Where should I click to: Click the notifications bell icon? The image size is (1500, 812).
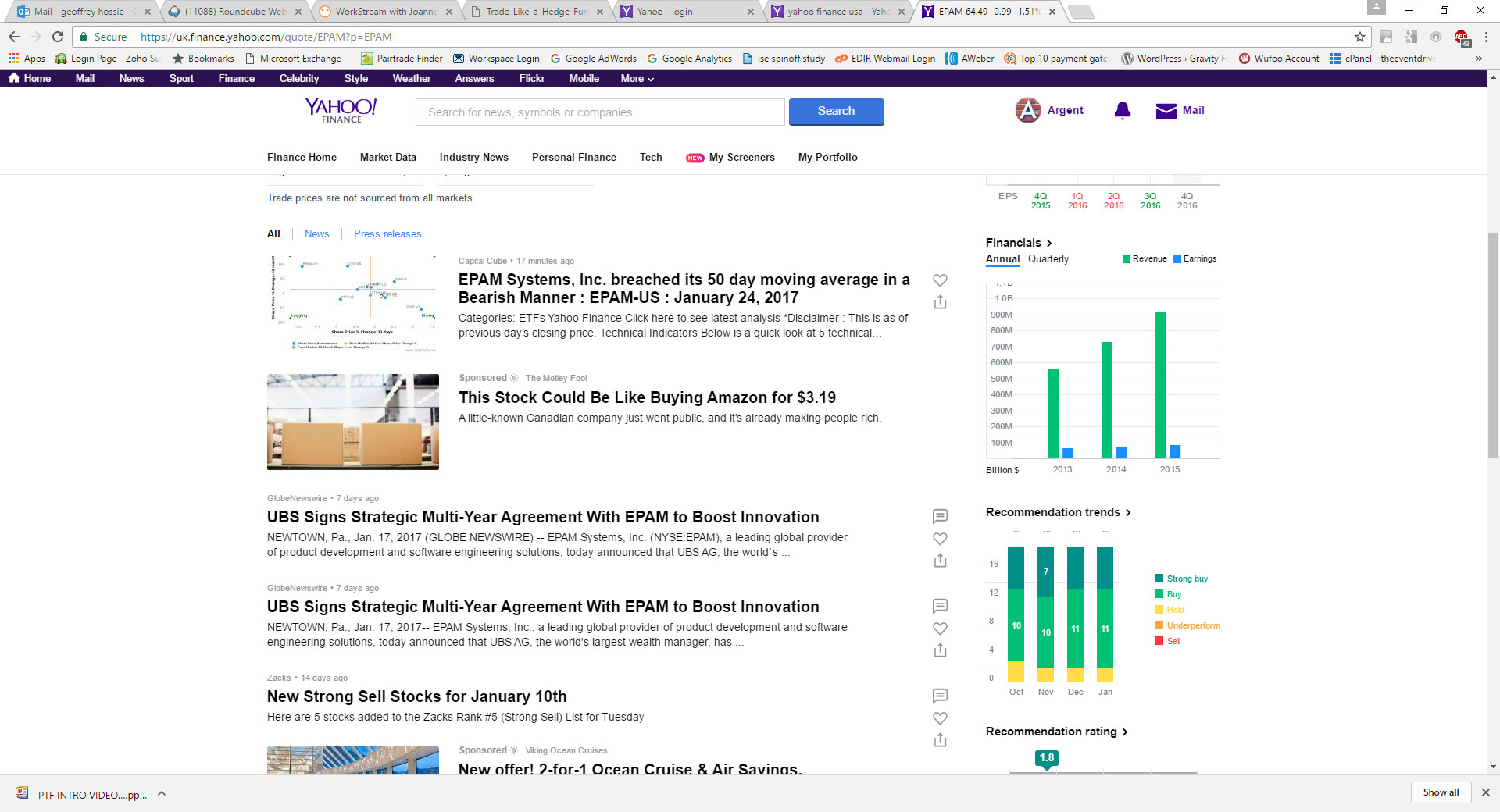coord(1122,111)
